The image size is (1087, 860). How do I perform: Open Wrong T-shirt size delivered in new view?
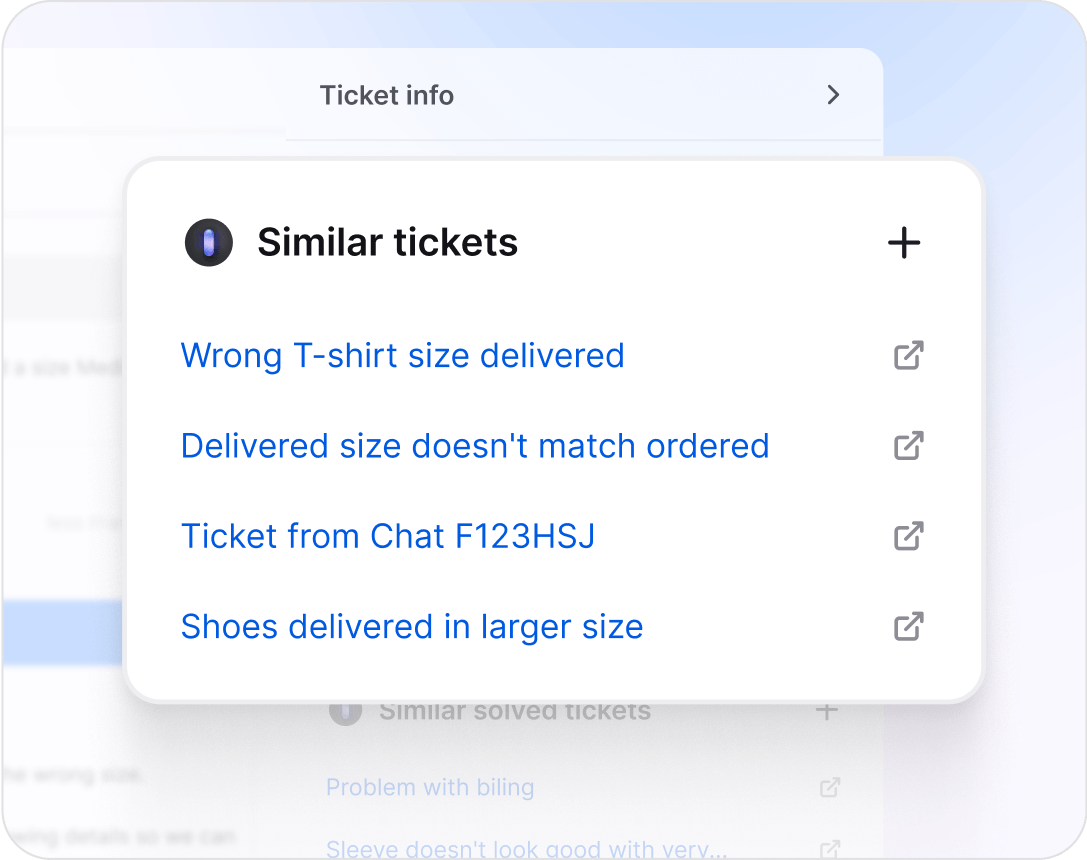[x=908, y=355]
